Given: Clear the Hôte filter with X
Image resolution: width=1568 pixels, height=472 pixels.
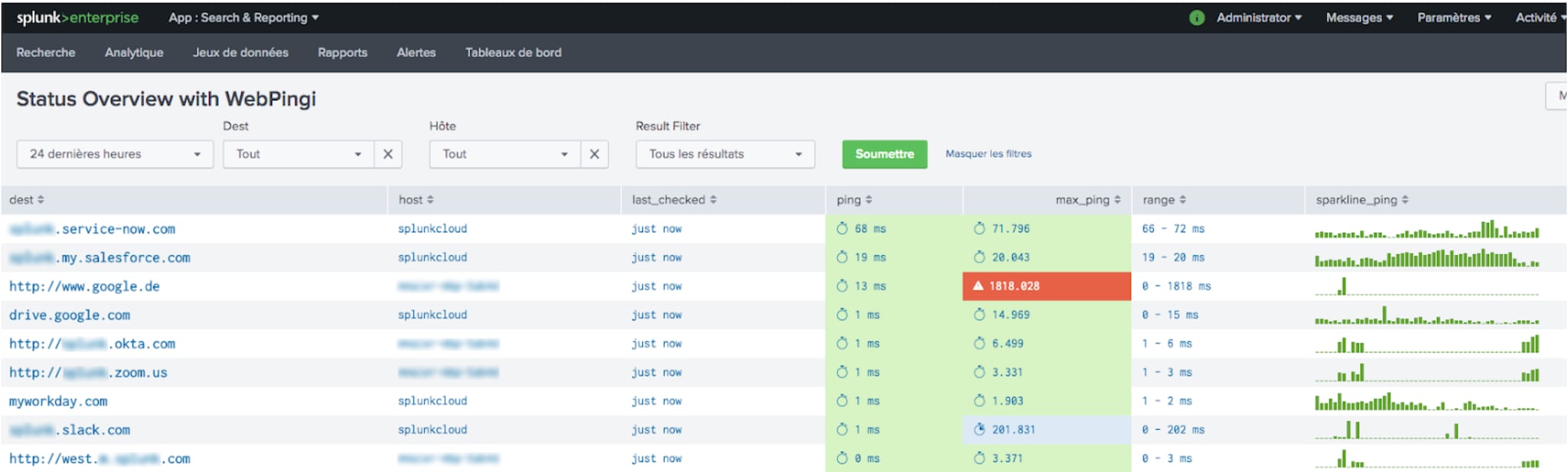Looking at the screenshot, I should pos(594,154).
